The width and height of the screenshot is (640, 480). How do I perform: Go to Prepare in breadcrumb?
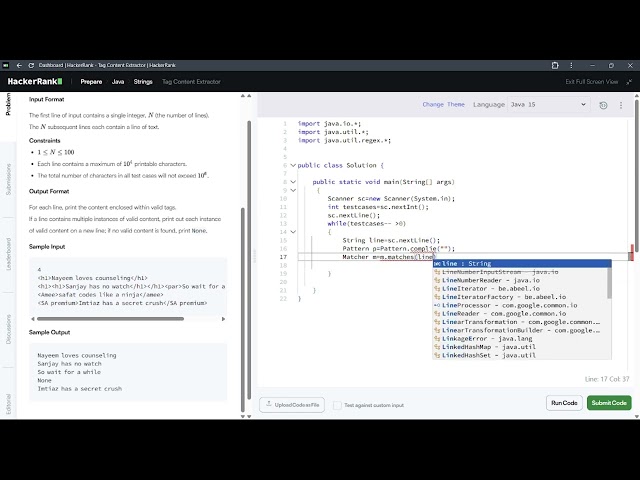91,82
